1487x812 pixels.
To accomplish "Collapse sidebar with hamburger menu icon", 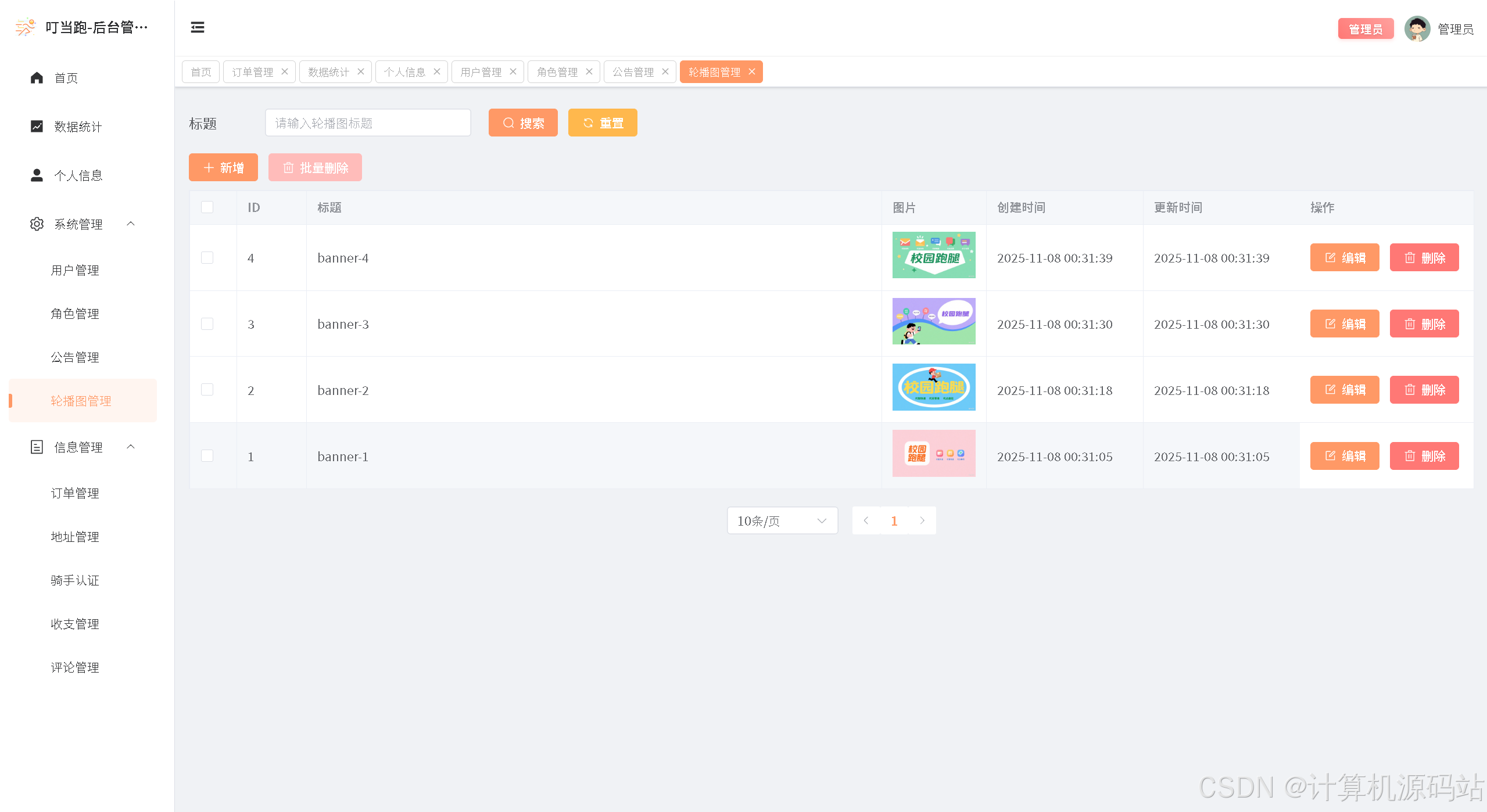I will coord(198,27).
